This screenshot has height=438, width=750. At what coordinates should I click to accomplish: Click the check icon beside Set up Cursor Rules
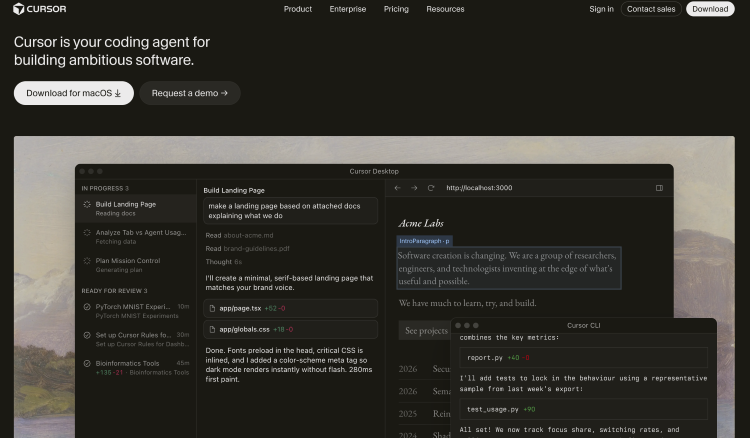[x=87, y=335]
